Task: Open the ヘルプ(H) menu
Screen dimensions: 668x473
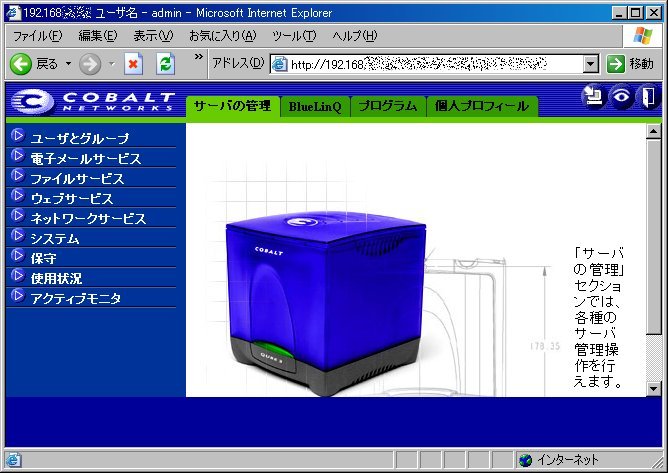Action: tap(355, 36)
